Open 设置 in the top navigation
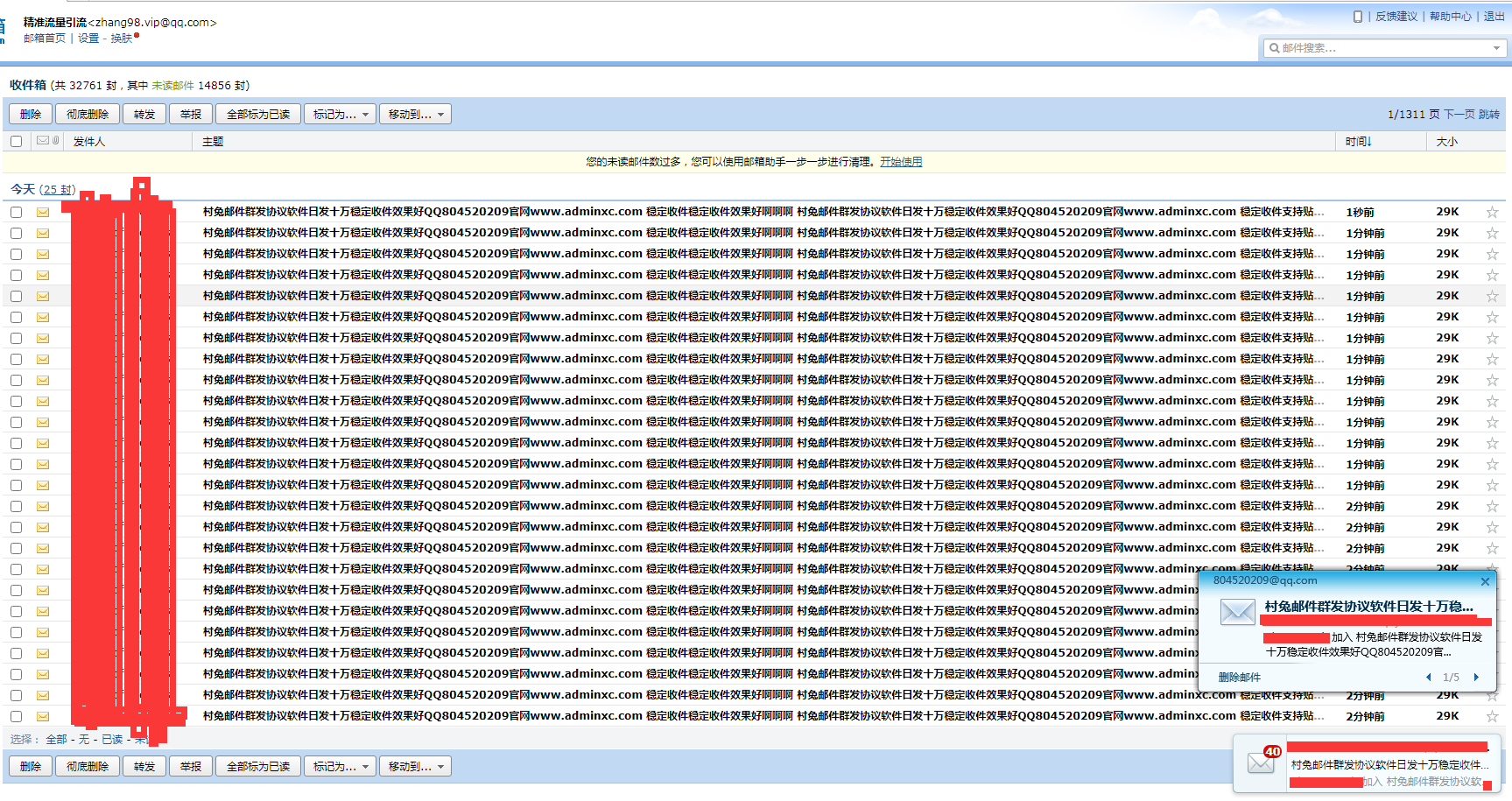Image resolution: width=1512 pixels, height=801 pixels. click(88, 39)
